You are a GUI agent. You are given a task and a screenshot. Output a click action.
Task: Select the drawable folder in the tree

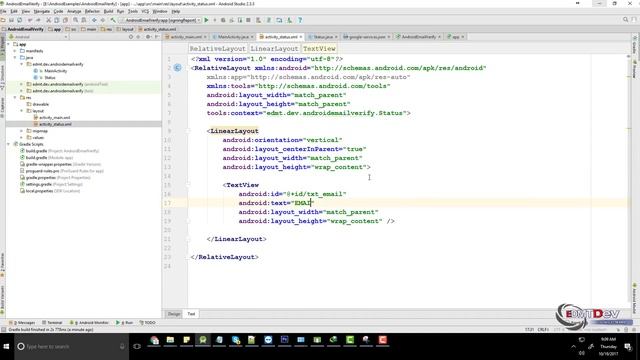41,104
